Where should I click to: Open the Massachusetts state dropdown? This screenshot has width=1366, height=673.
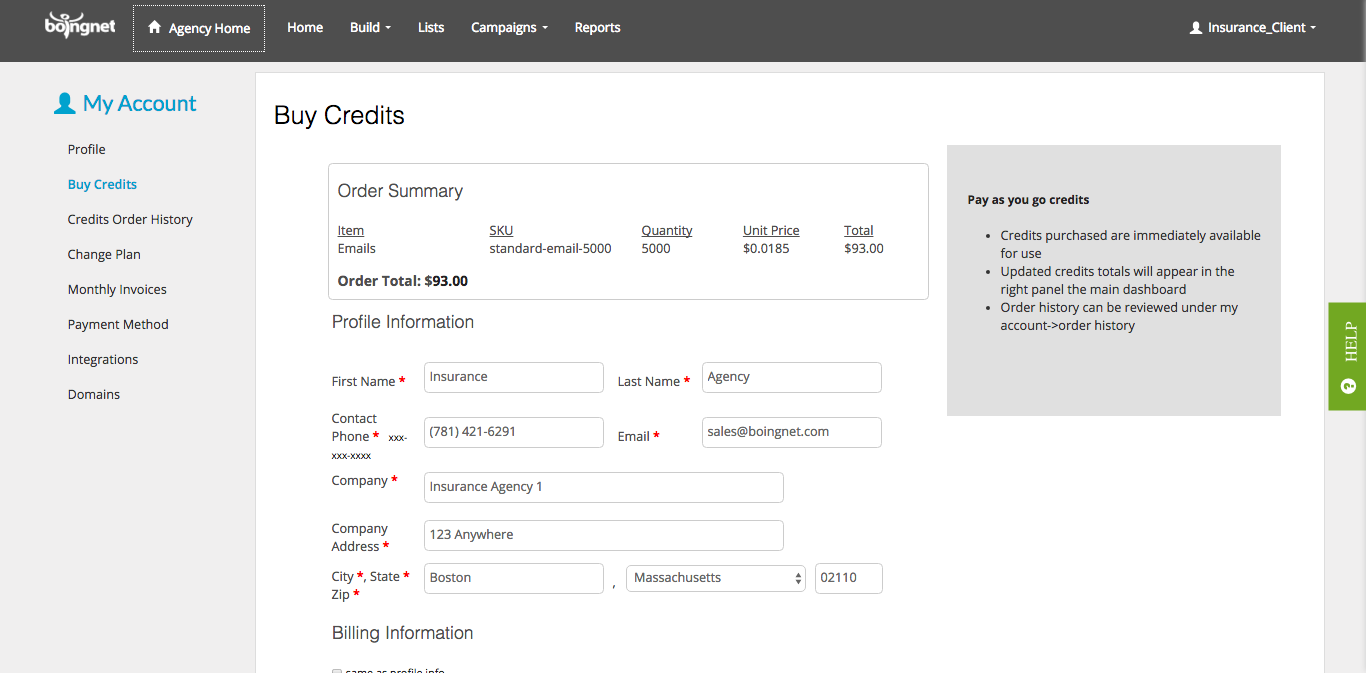pyautogui.click(x=716, y=578)
